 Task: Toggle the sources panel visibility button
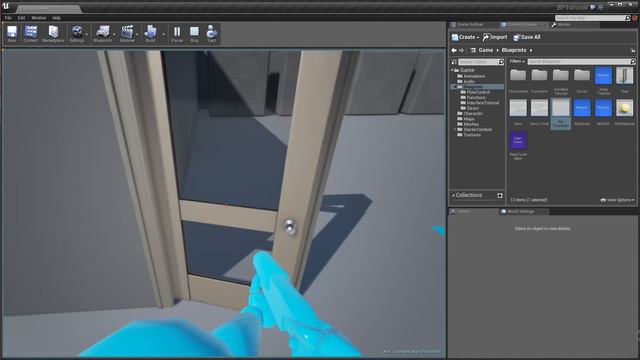[x=454, y=62]
